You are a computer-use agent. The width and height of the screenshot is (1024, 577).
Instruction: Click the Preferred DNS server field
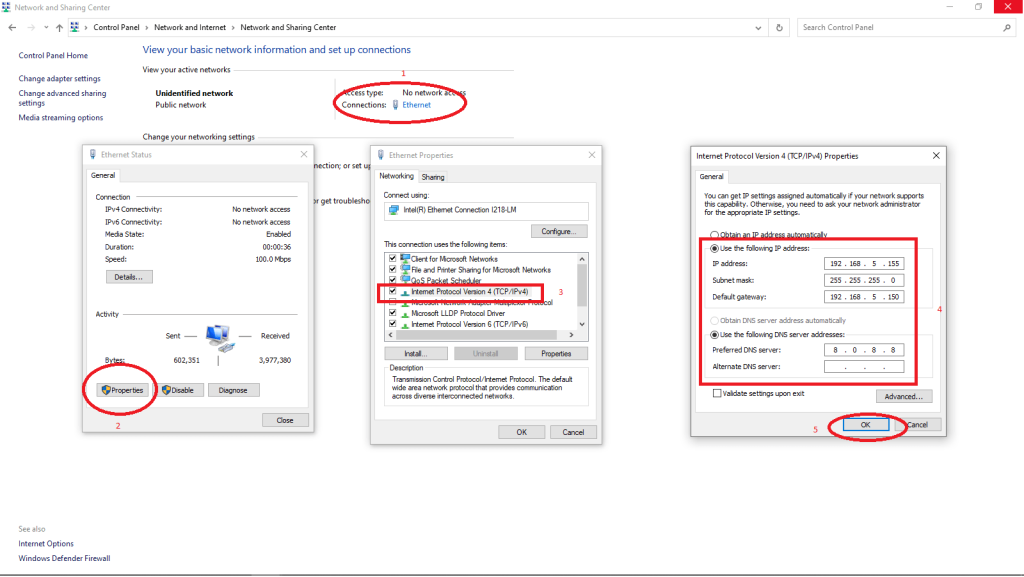864,350
